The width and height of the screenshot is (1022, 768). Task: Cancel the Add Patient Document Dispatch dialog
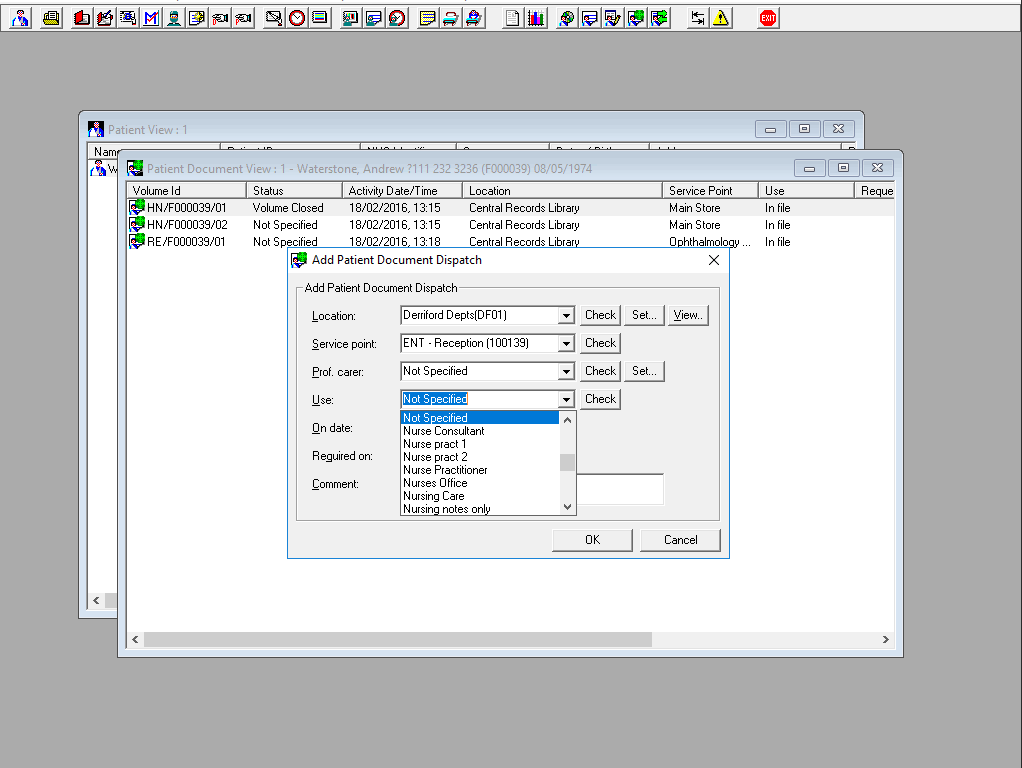coord(680,540)
